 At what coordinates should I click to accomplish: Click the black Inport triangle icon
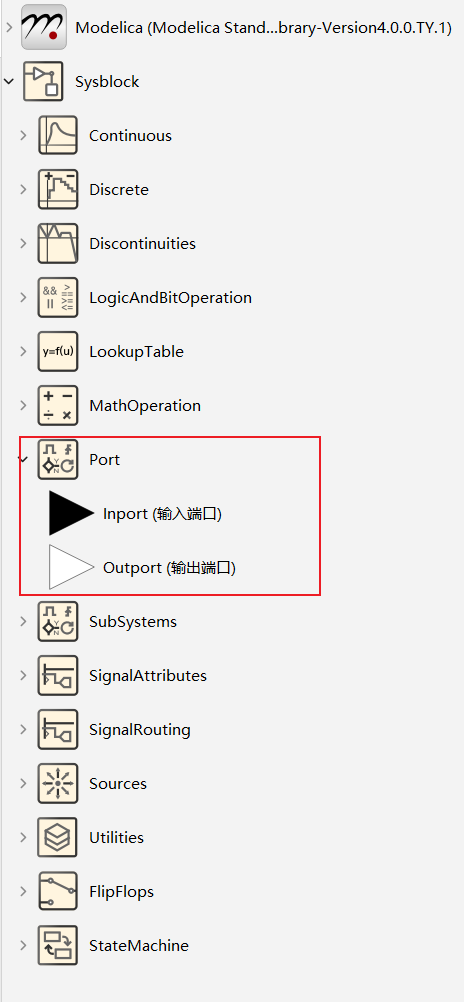pos(72,513)
